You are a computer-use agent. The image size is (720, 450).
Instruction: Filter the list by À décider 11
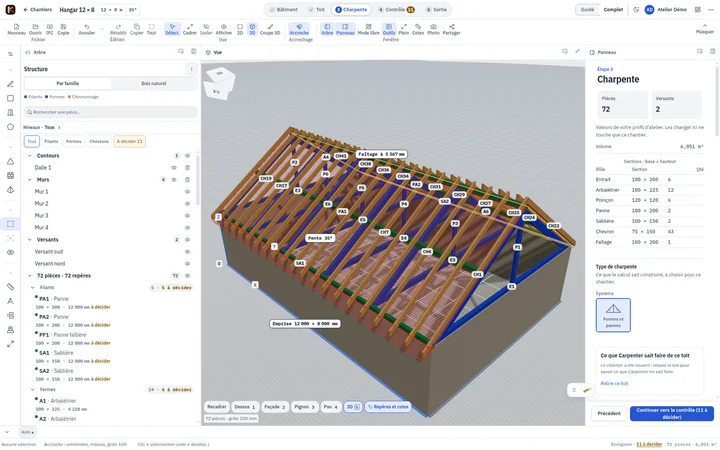[129, 141]
